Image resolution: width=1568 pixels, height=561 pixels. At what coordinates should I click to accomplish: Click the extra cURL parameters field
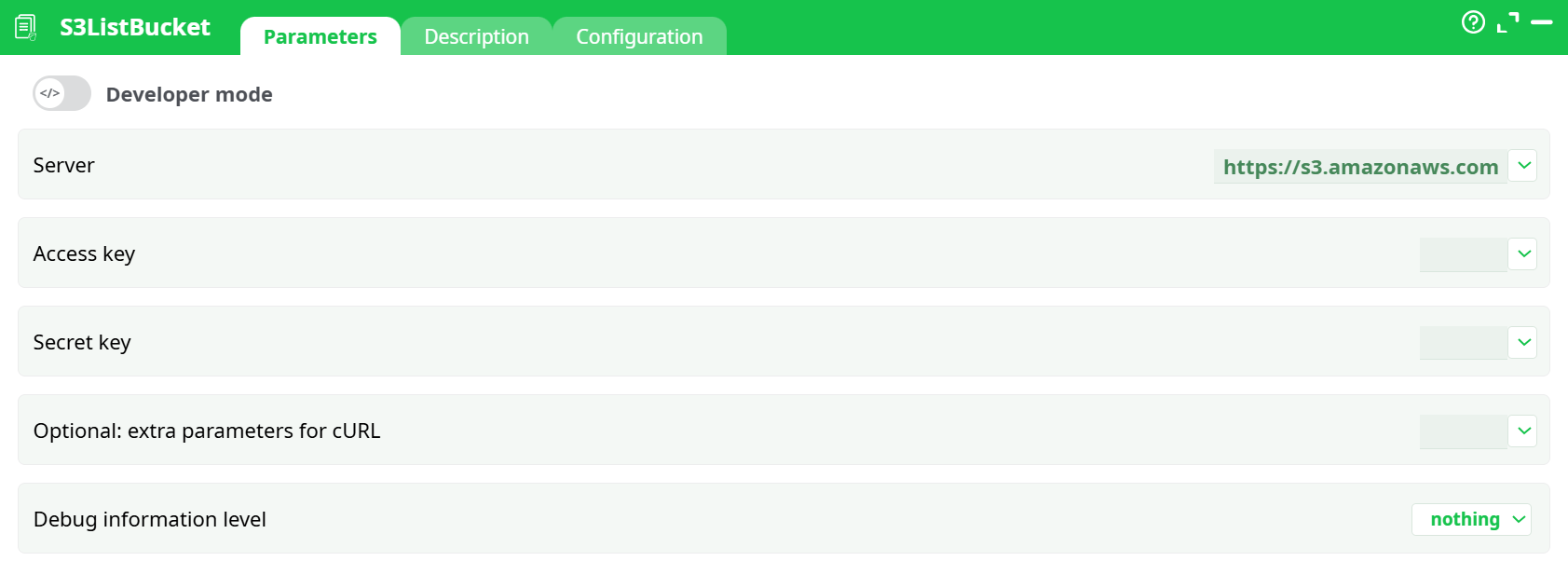click(1463, 431)
